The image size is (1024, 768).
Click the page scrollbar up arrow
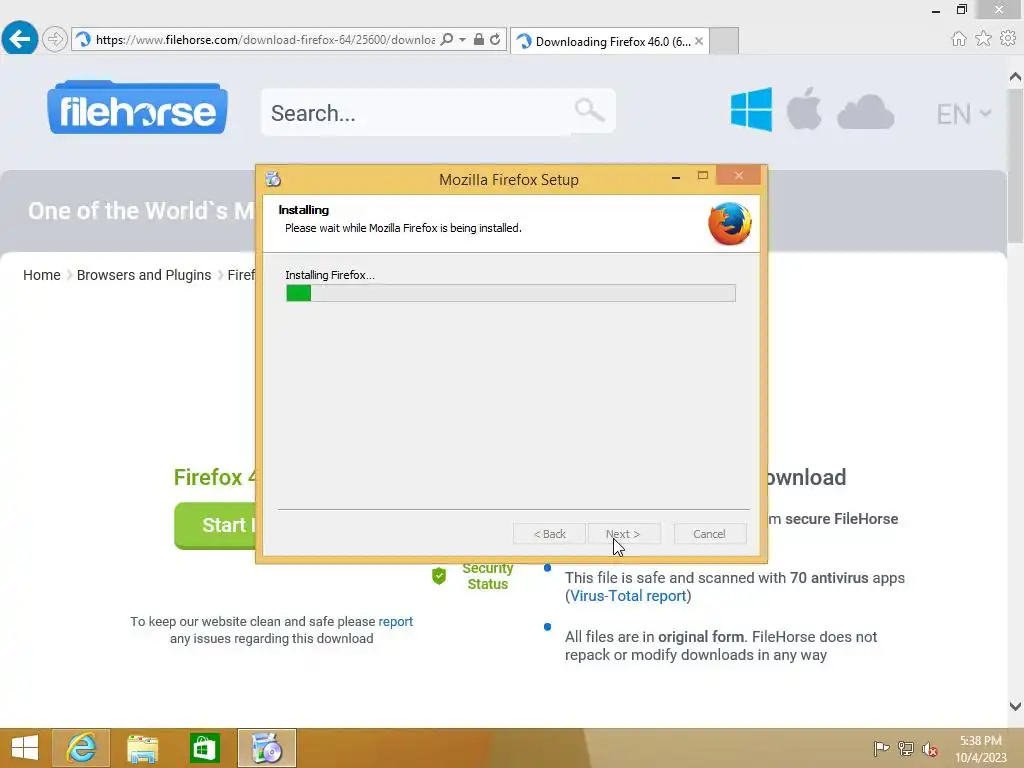[x=1015, y=77]
